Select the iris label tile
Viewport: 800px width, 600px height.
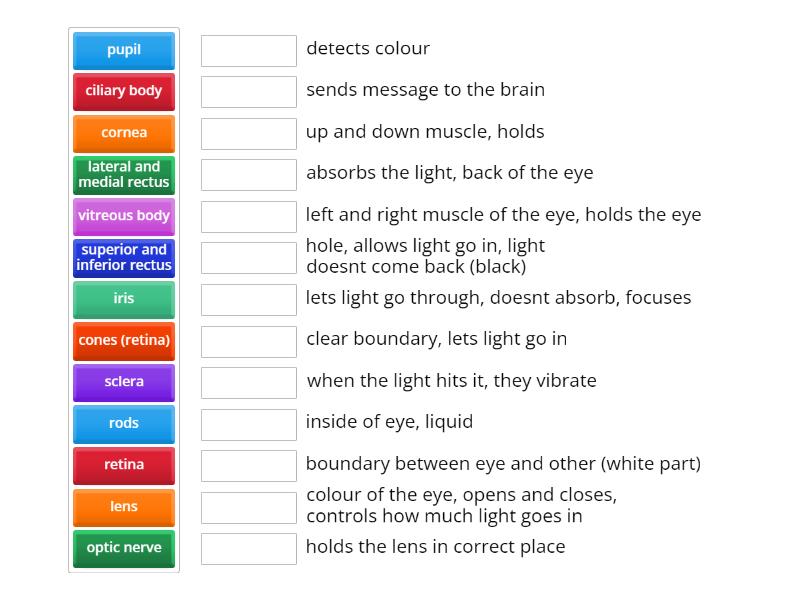124,299
